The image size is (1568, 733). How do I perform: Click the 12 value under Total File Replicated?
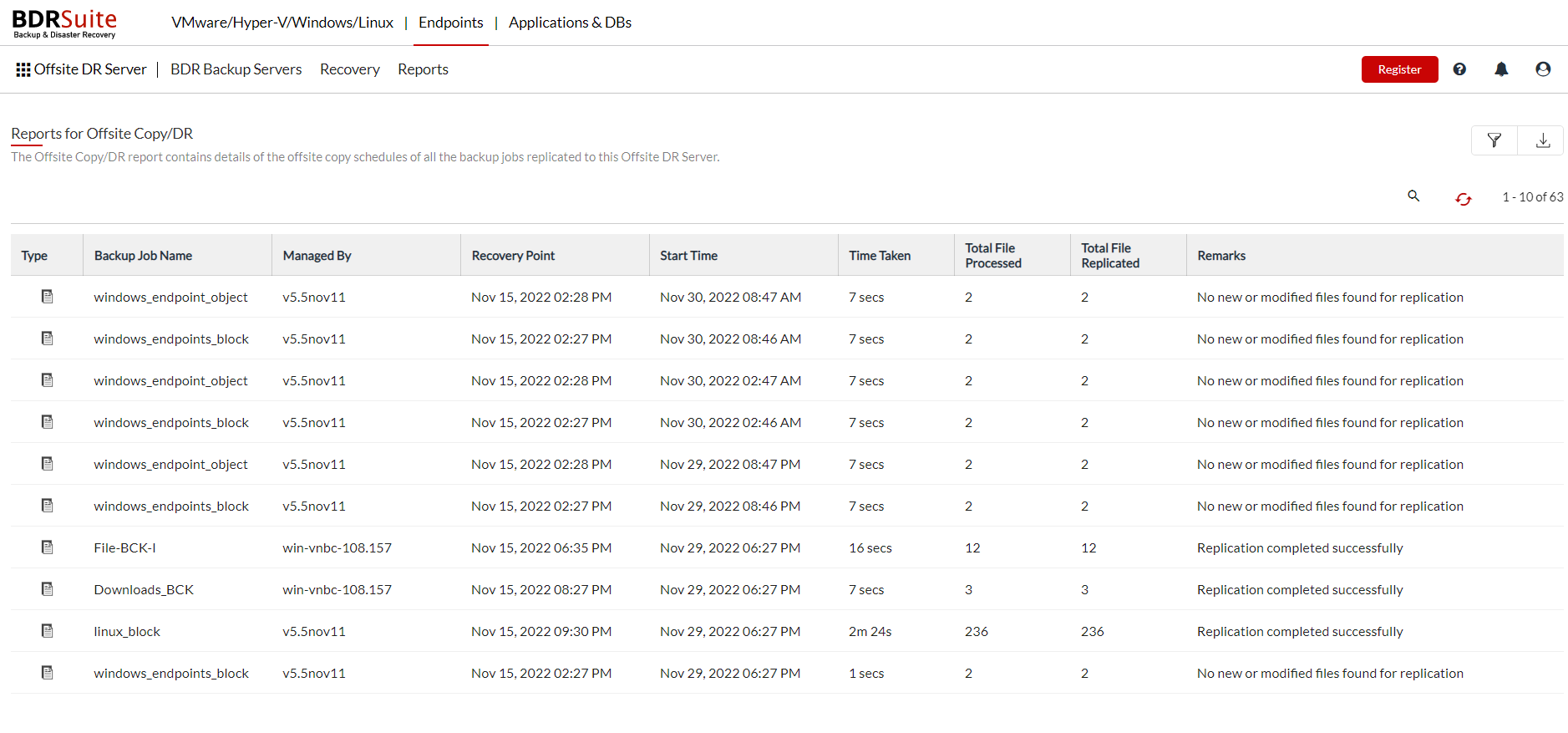(1088, 547)
